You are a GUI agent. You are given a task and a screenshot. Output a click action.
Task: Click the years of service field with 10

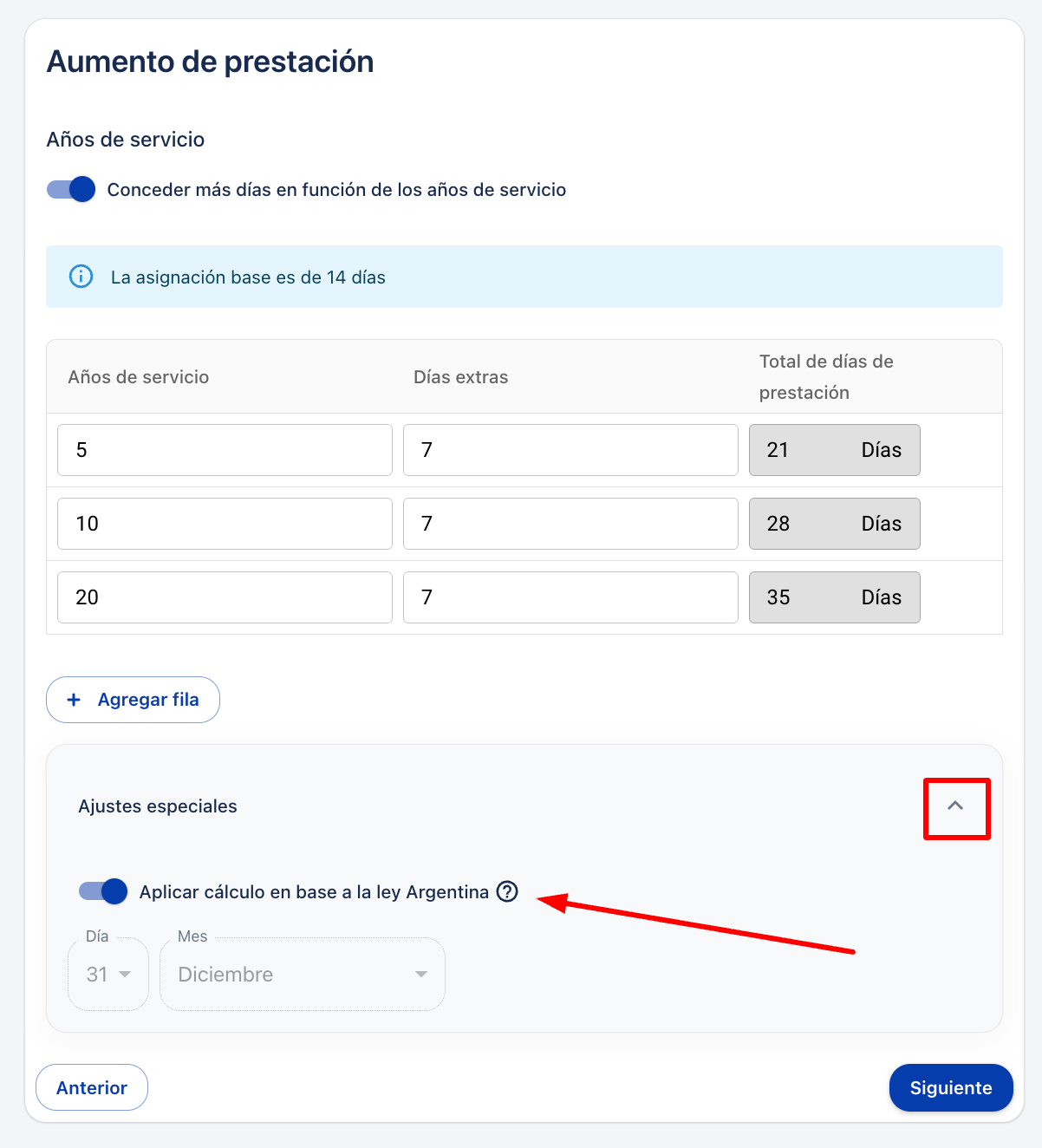point(225,524)
